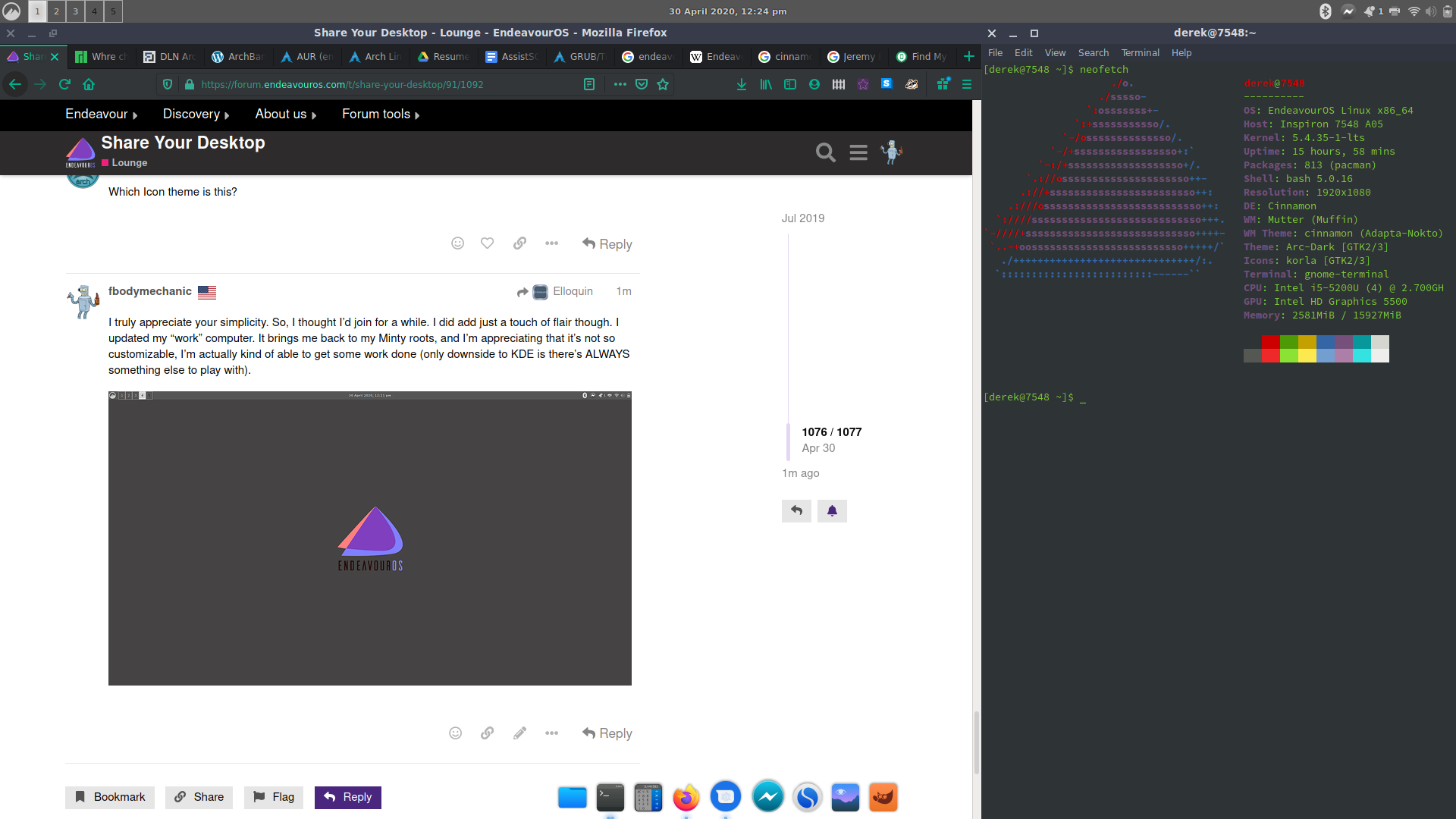
Task: Open fbodymechanic's profile name link
Action: 150,291
